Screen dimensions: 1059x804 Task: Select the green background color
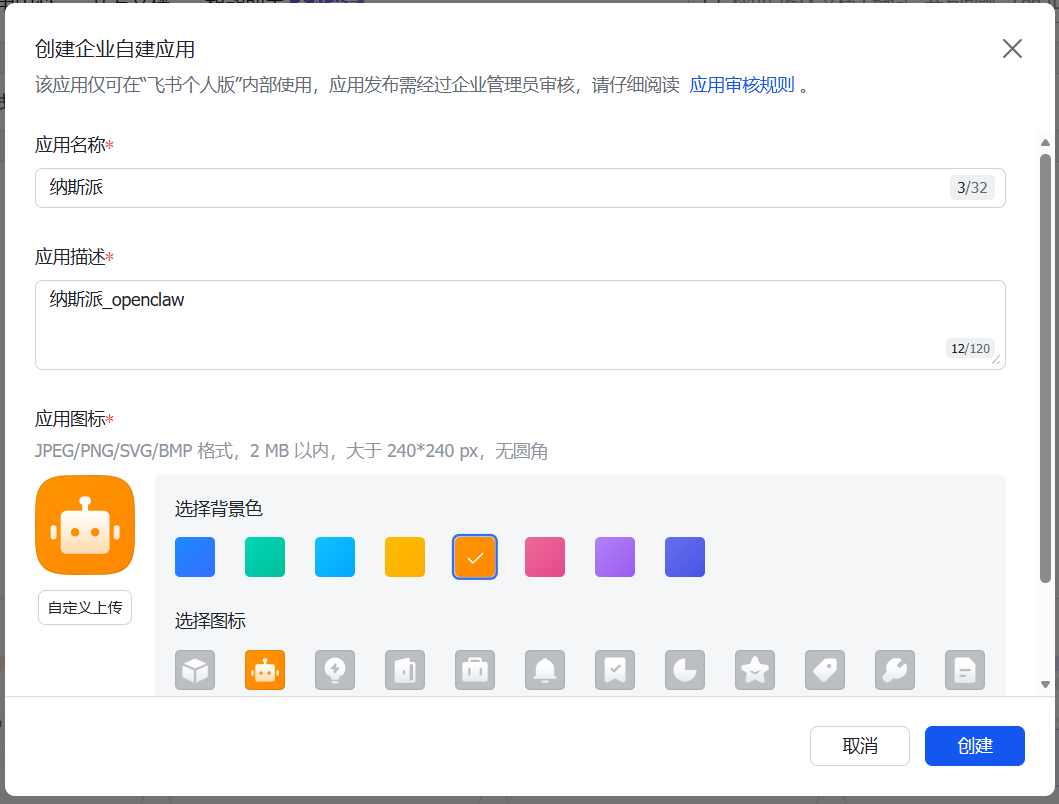pyautogui.click(x=265, y=557)
